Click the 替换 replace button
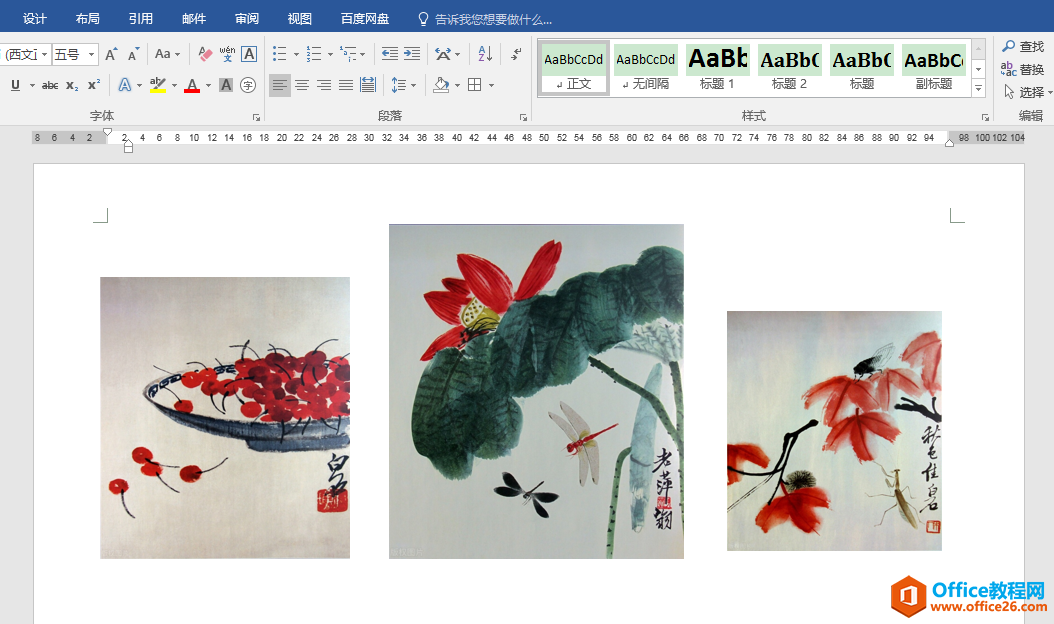 click(1022, 69)
